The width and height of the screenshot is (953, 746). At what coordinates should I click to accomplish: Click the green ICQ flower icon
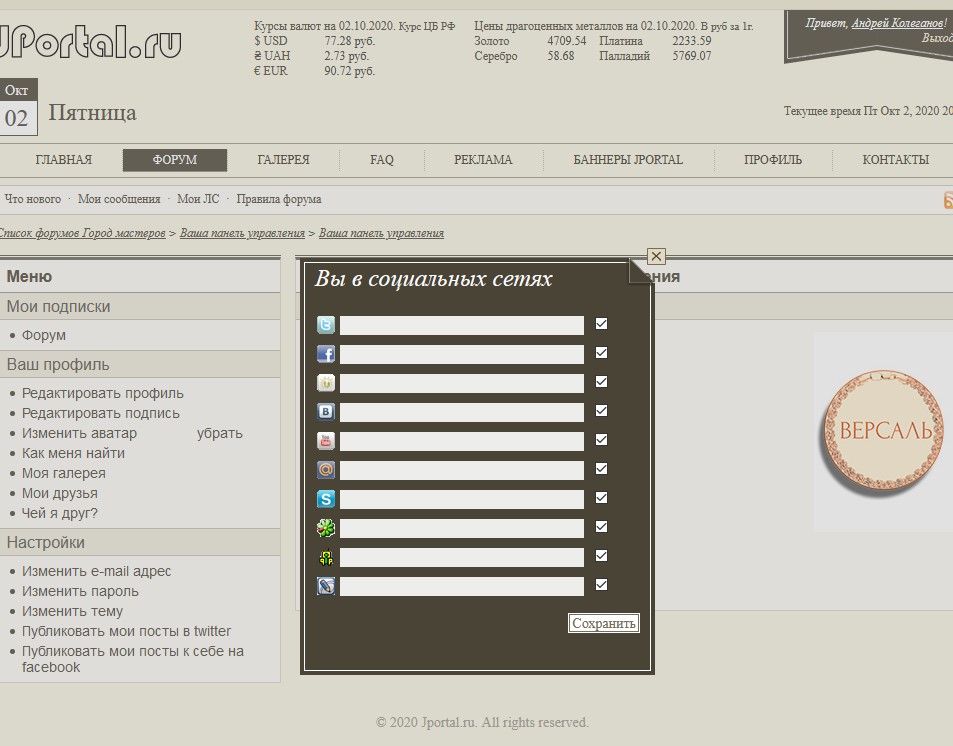click(x=326, y=528)
